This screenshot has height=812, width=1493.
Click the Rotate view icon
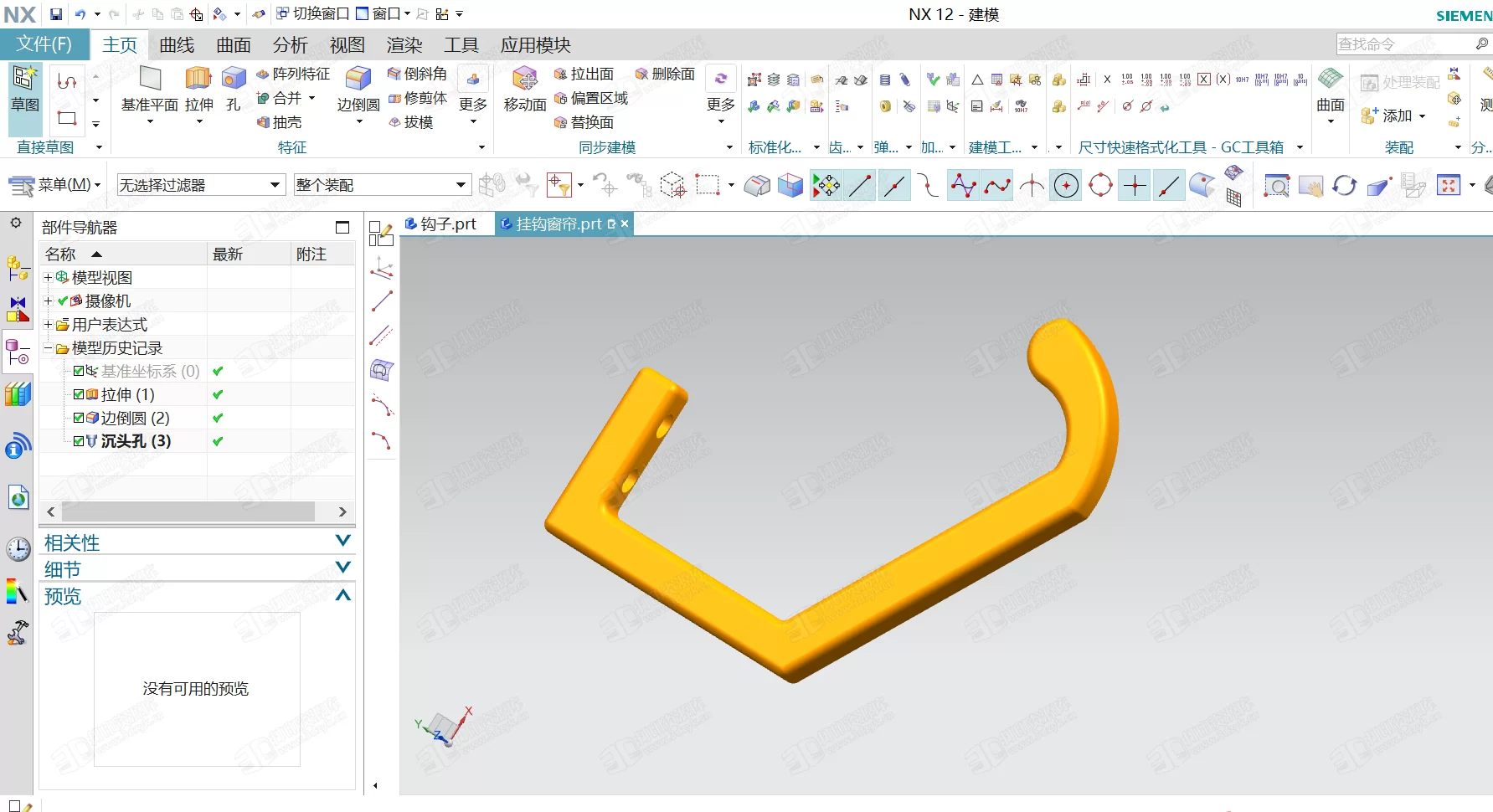[x=1344, y=185]
